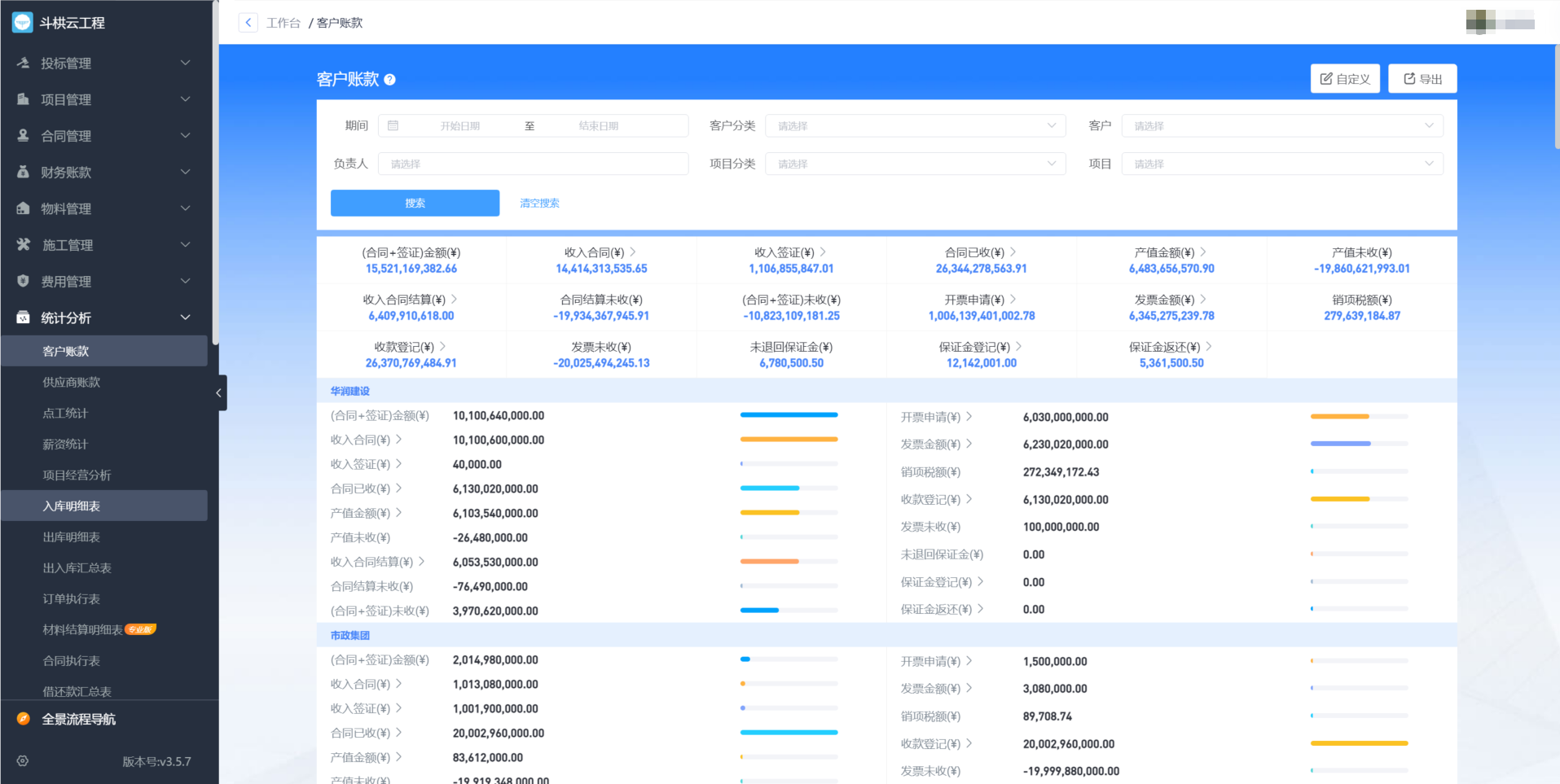Collapse the sidebar using the arrow handle
The height and width of the screenshot is (784, 1560).
pos(218,393)
